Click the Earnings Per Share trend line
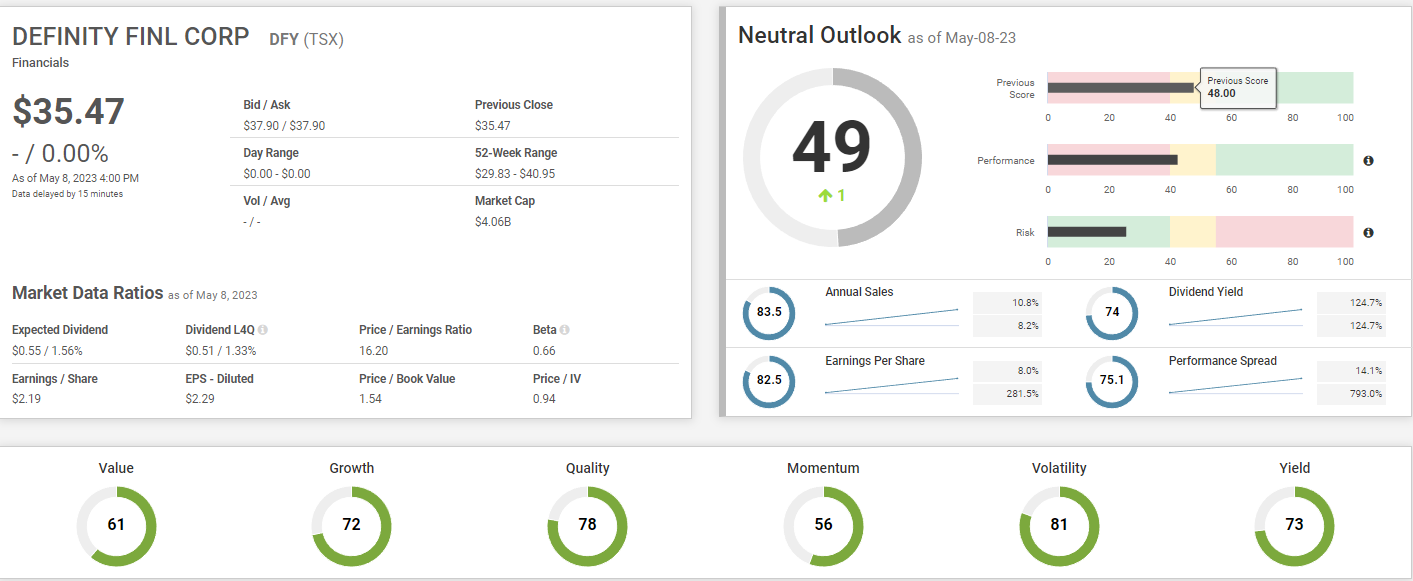The width and height of the screenshot is (1413, 581). coord(892,386)
